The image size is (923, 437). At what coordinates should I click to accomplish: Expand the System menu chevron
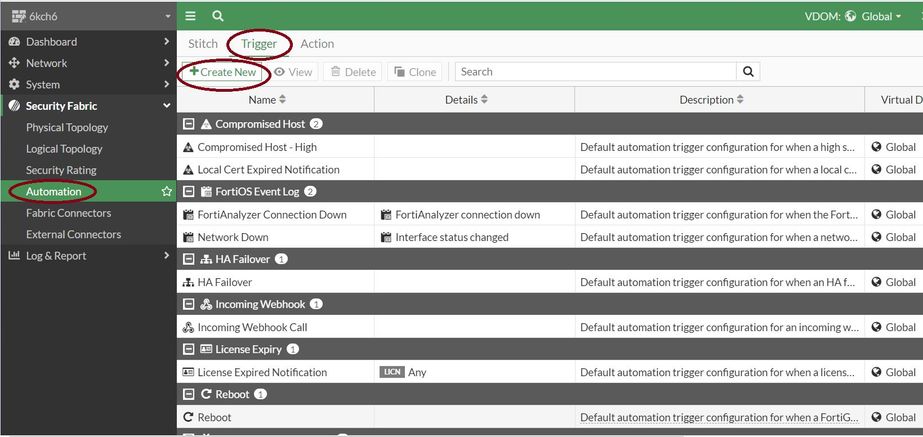[x=167, y=84]
